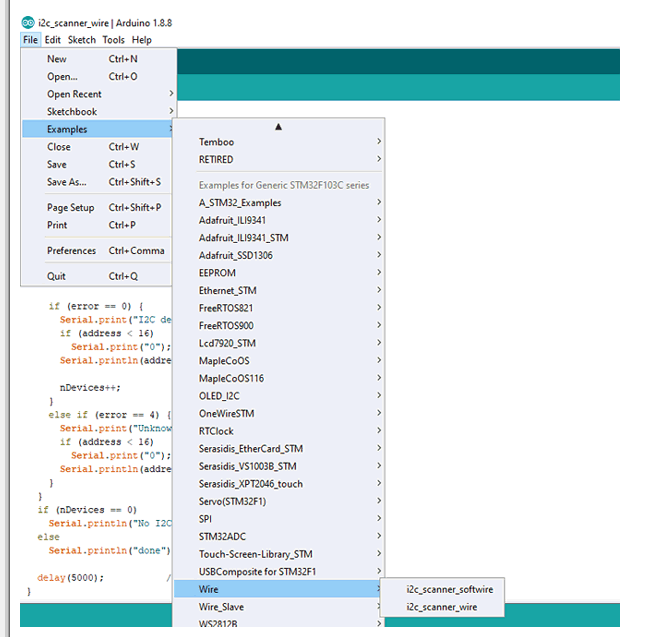This screenshot has height=637, width=653.
Task: Open the Tools menu
Action: tap(114, 40)
